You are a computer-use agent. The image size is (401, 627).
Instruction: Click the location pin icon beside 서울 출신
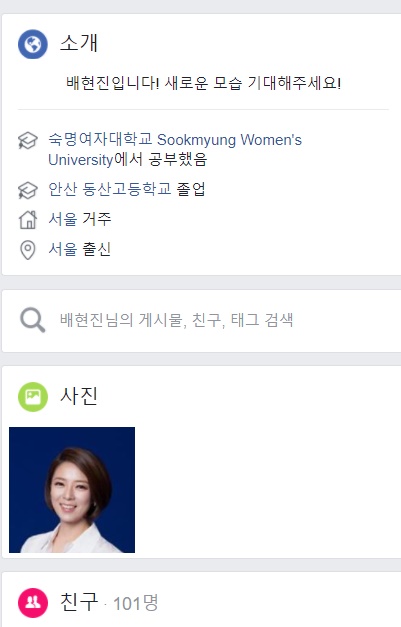click(x=28, y=250)
